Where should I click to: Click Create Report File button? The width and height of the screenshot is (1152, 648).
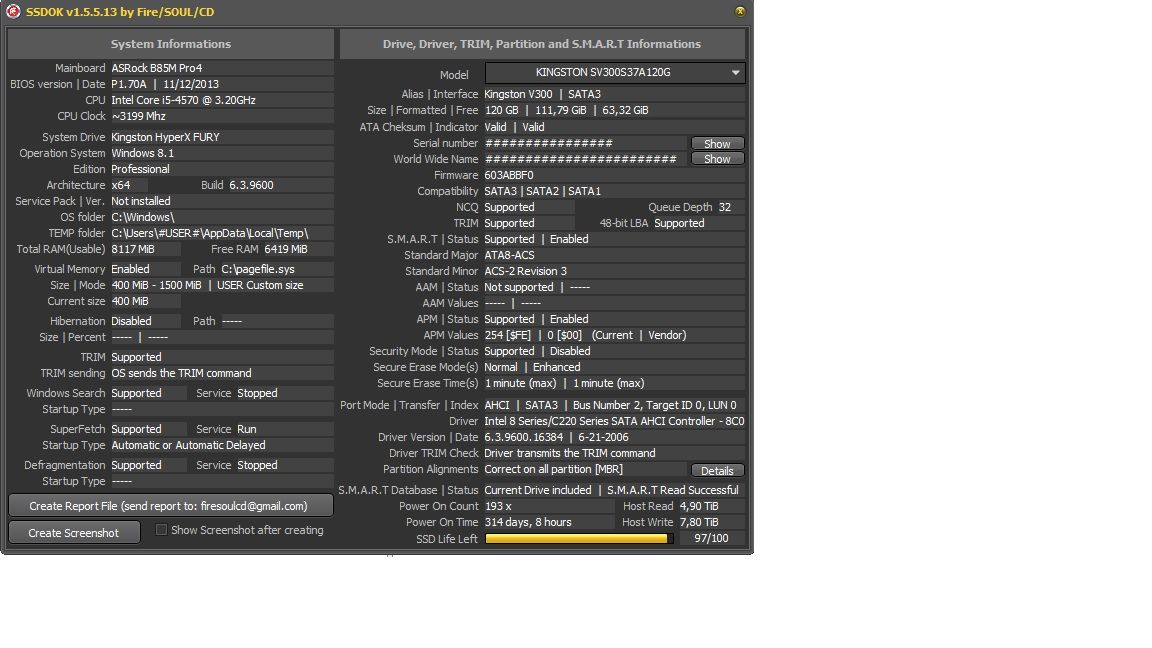170,505
